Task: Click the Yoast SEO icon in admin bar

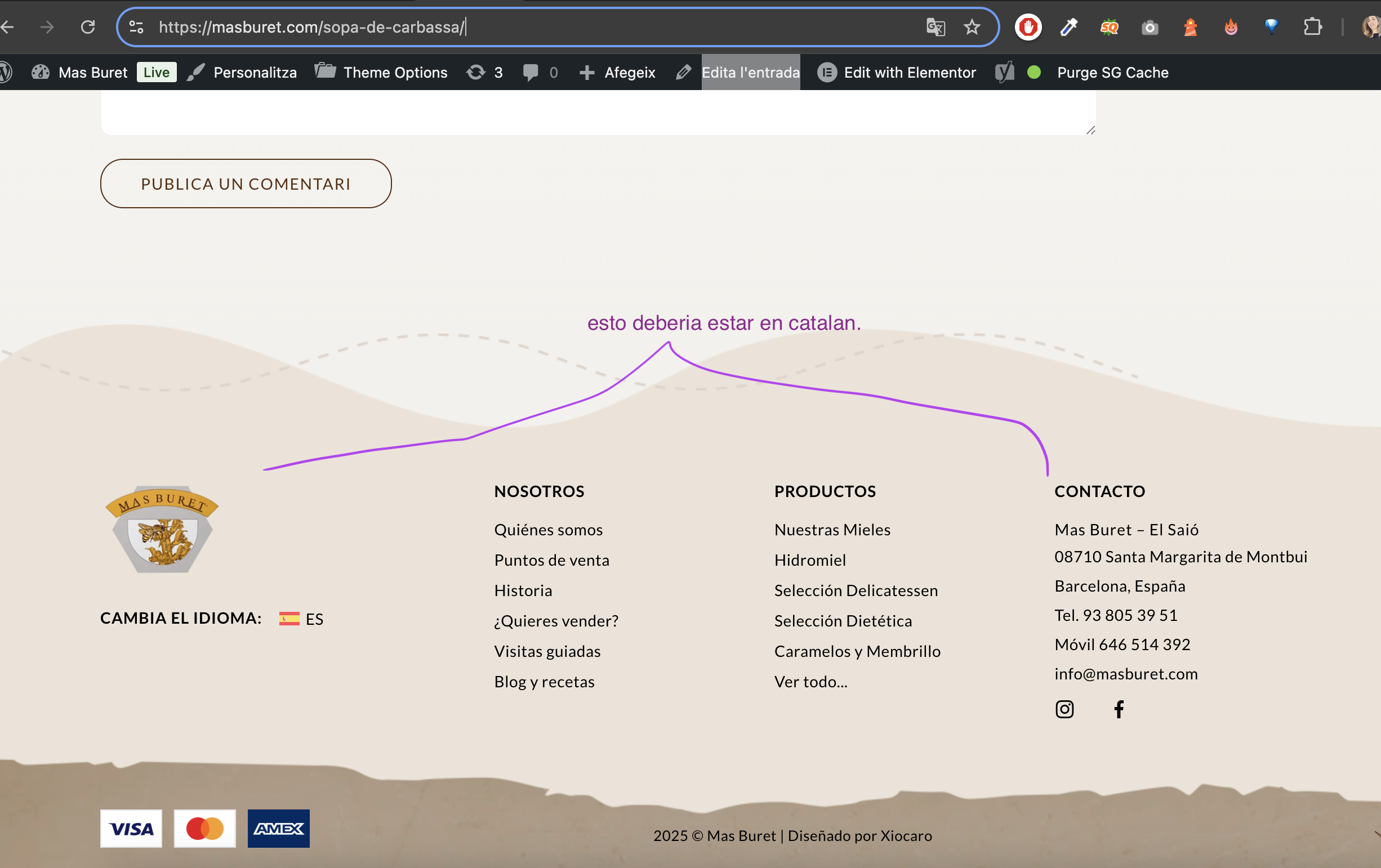Action: coord(1004,72)
